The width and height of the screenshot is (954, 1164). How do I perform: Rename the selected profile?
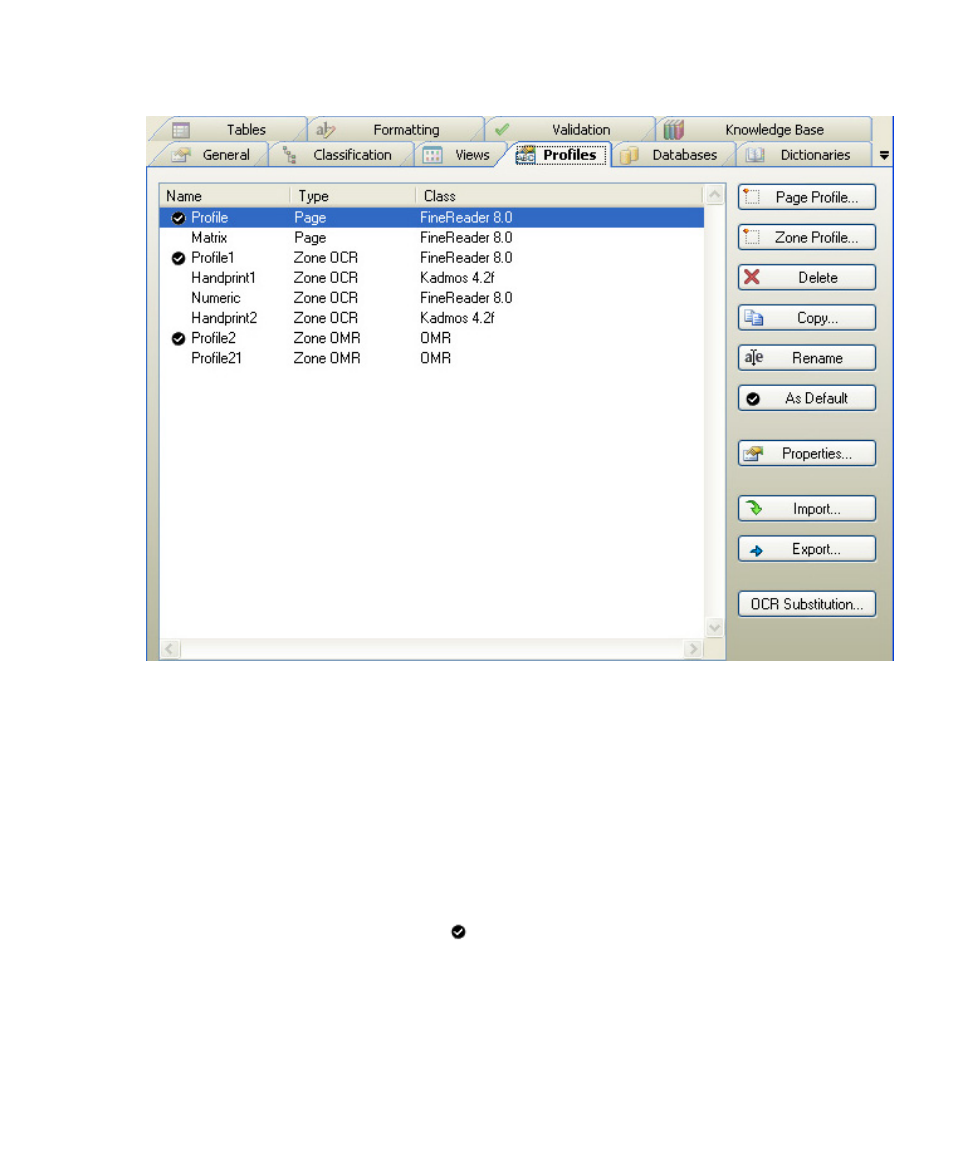pos(807,358)
